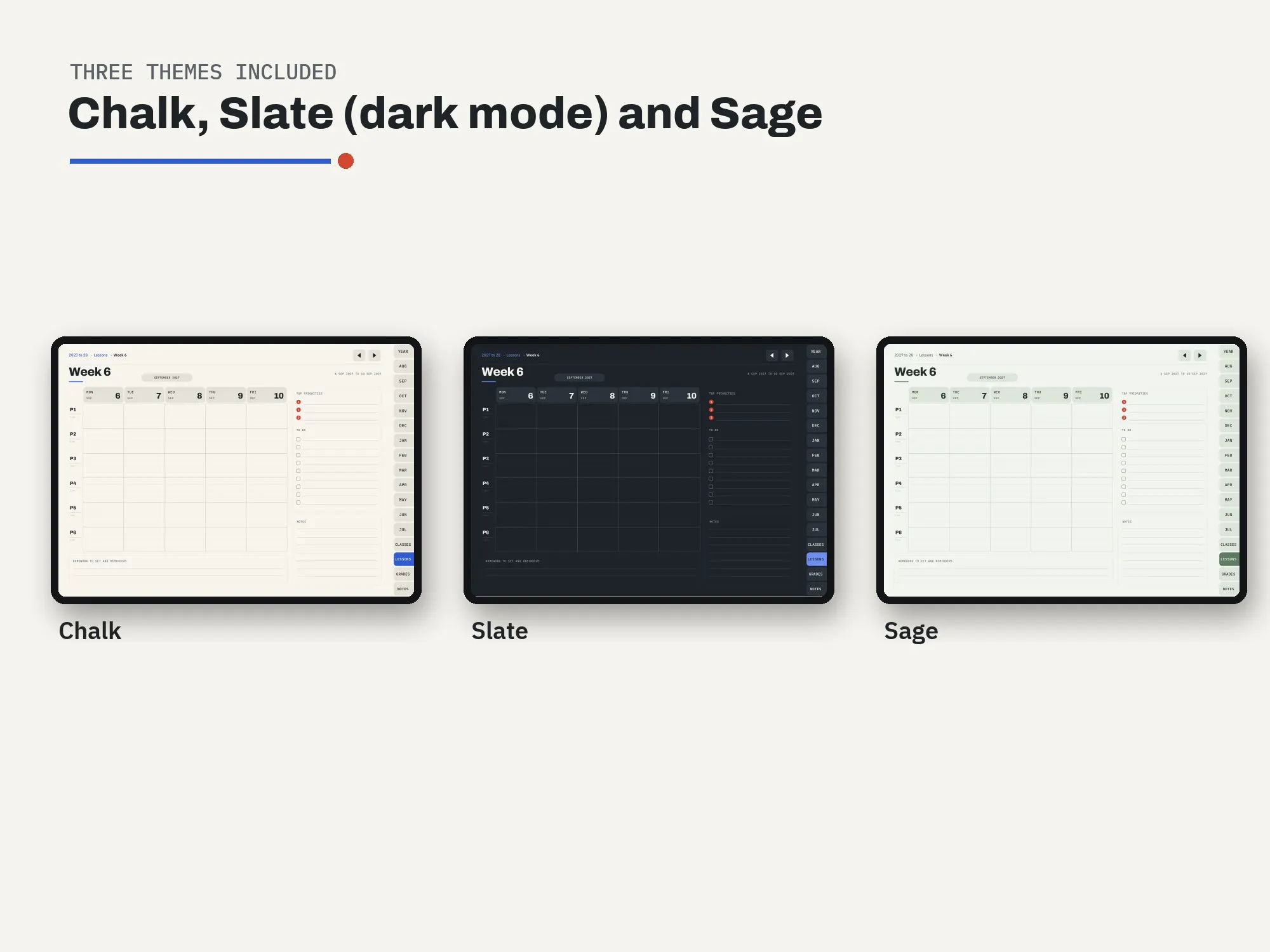Select the CLASSES tab in Slate planner
Screen dimensions: 1270x952
[816, 545]
